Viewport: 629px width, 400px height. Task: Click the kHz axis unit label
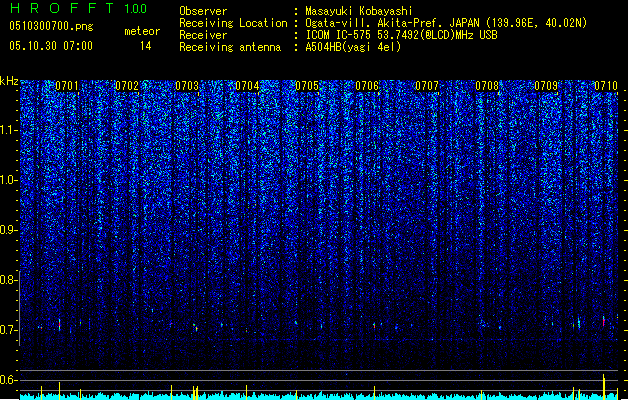9,81
